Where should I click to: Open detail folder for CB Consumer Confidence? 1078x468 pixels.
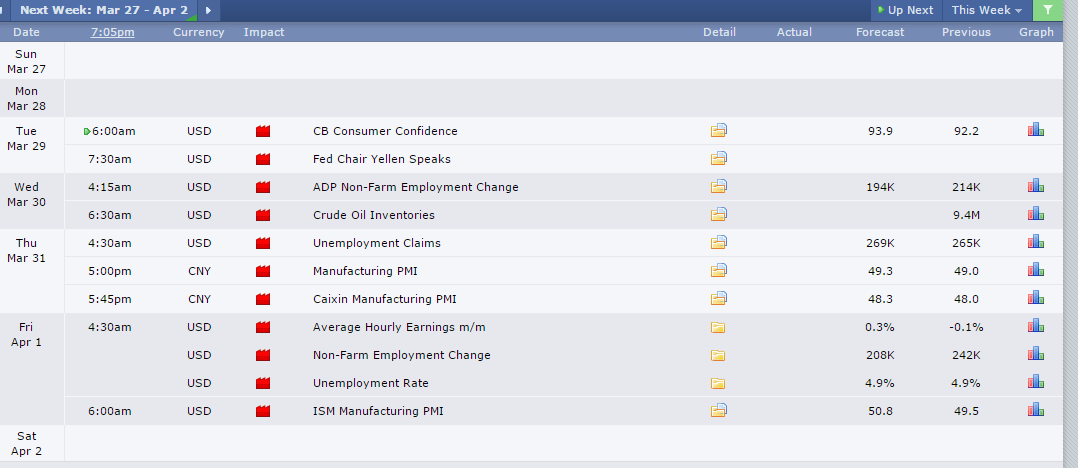point(719,131)
